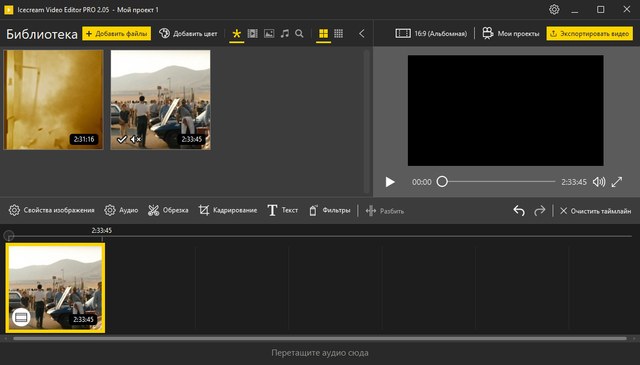
Task: Click the 2:33:45 timeline time label
Action: 102,230
